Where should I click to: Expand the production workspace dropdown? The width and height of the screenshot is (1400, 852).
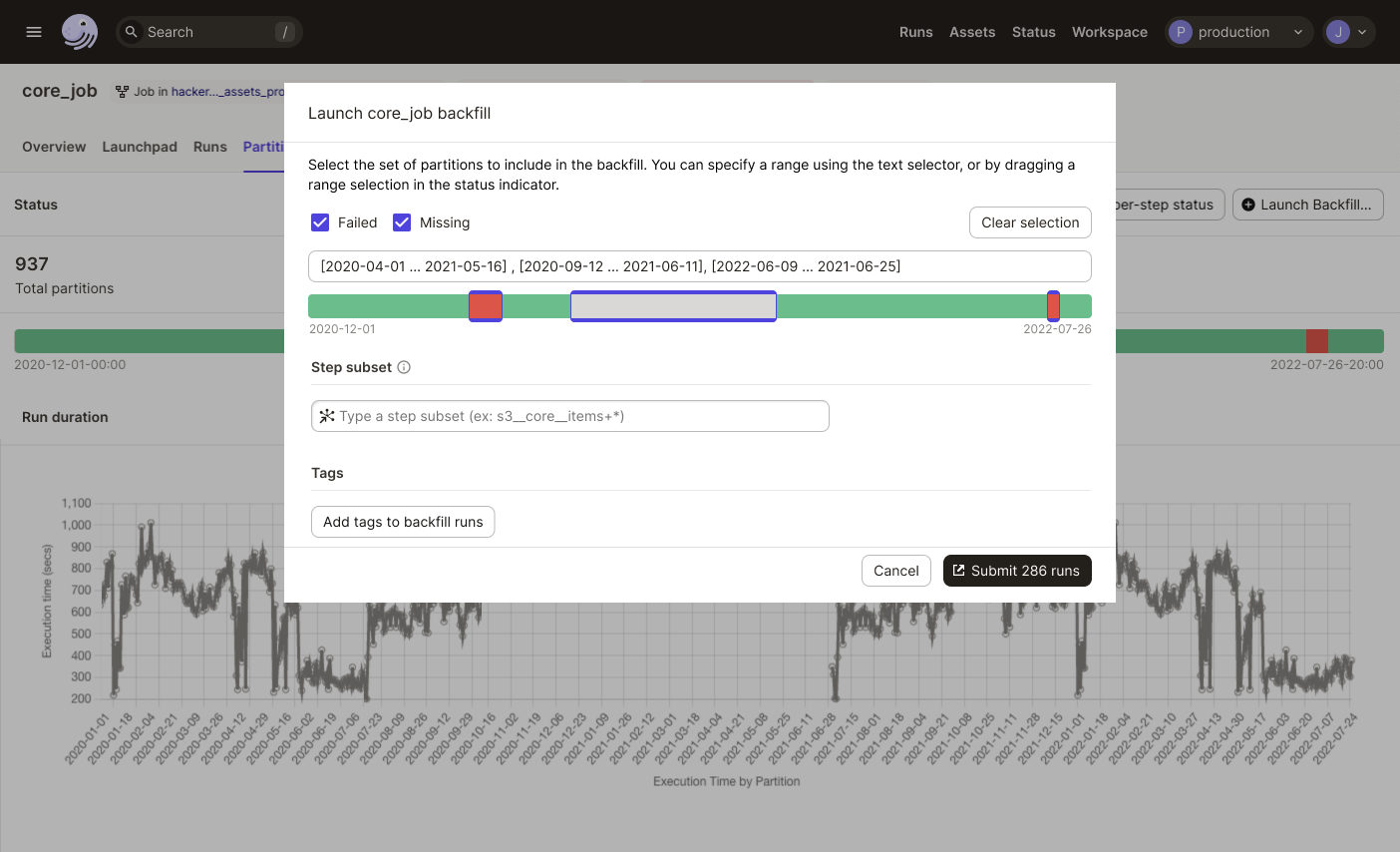pyautogui.click(x=1297, y=32)
